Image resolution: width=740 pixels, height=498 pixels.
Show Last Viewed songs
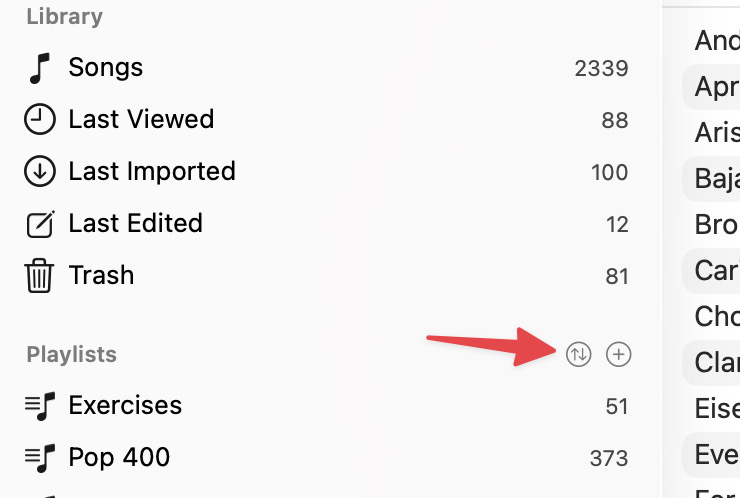(x=141, y=120)
